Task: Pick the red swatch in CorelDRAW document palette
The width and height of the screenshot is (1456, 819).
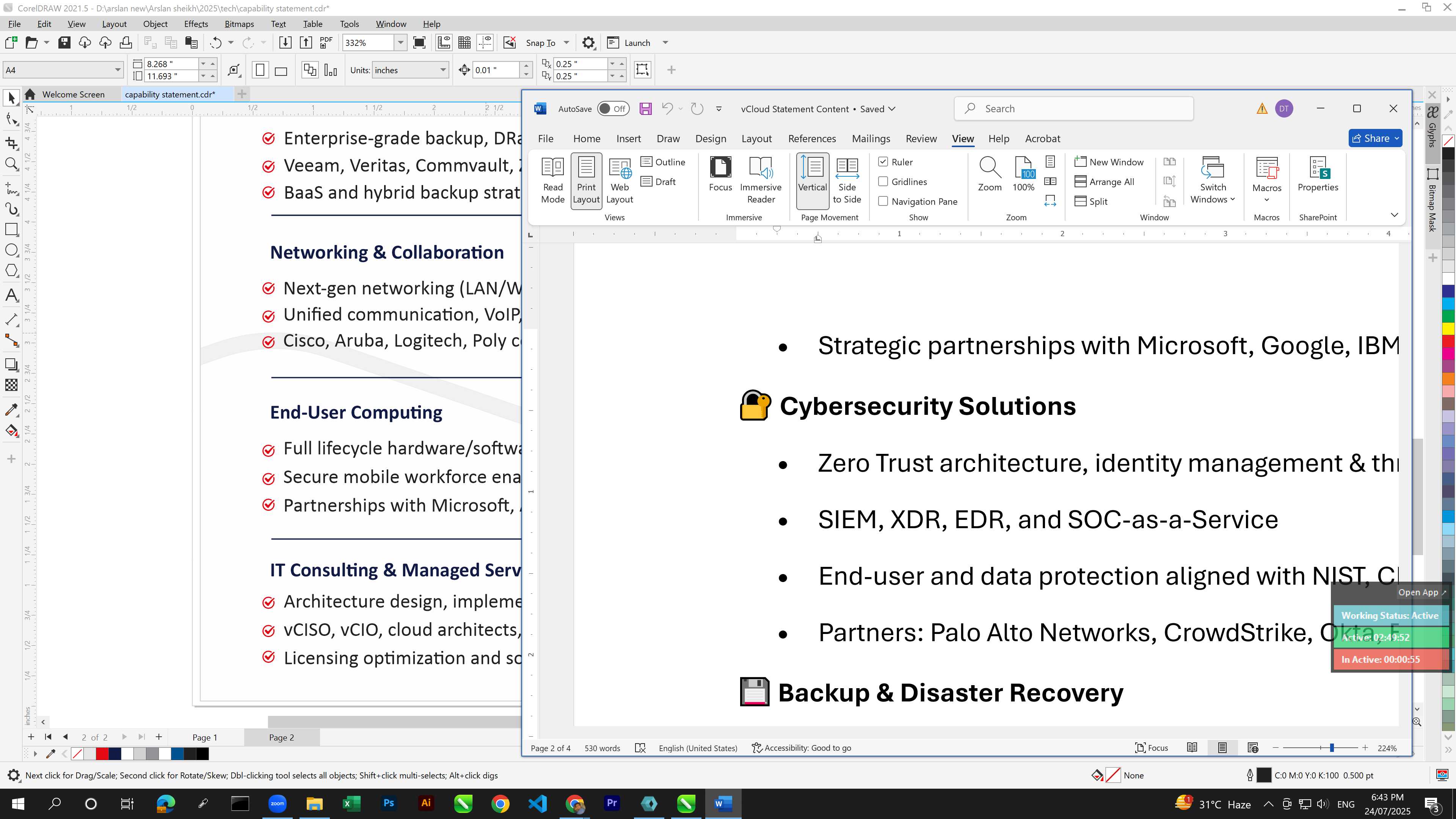Action: click(x=102, y=753)
